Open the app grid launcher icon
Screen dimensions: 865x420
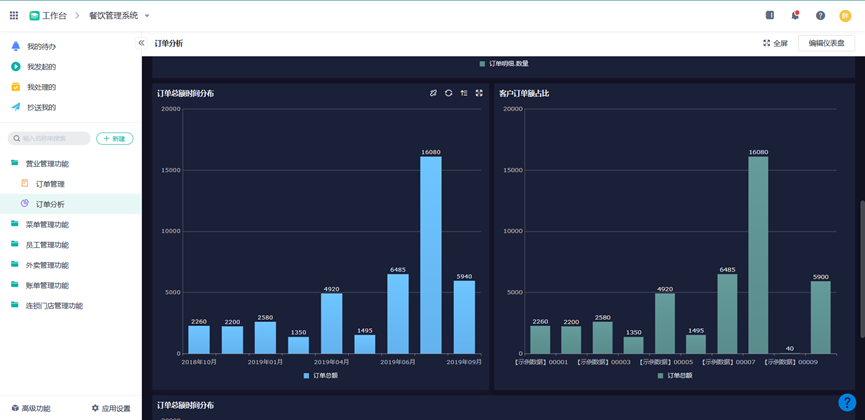pos(14,16)
